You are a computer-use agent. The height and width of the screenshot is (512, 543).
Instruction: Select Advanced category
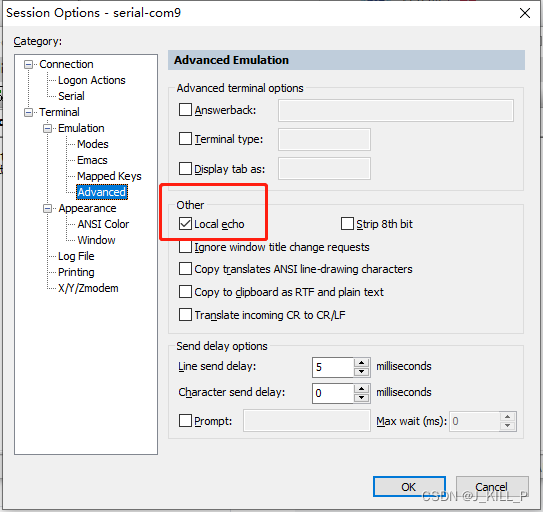coord(101,192)
